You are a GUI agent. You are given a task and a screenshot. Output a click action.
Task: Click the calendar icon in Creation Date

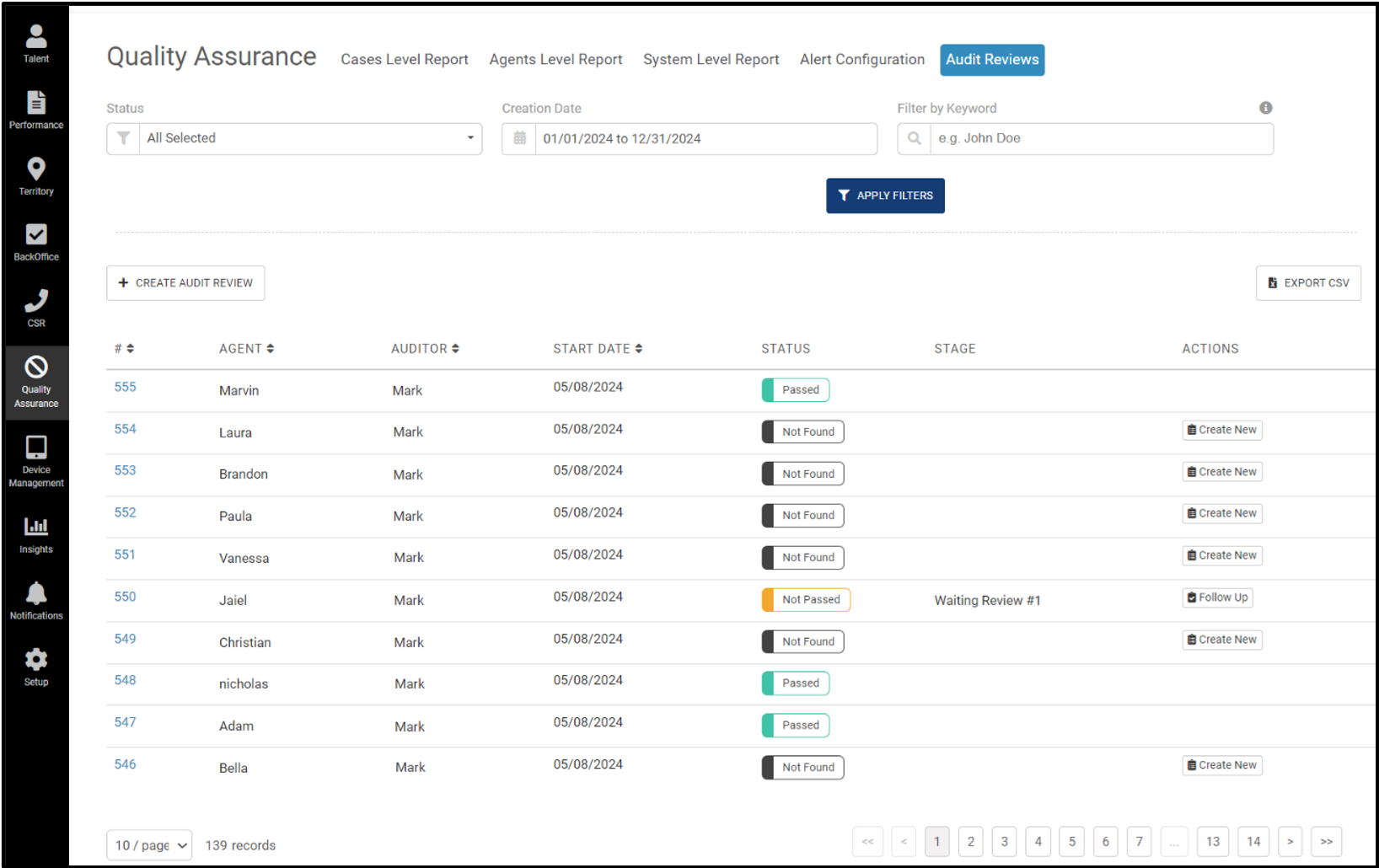click(x=519, y=138)
